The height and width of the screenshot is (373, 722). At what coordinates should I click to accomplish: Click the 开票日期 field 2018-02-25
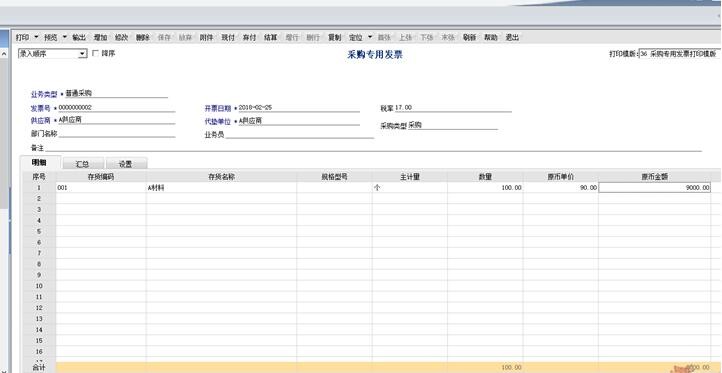point(298,107)
